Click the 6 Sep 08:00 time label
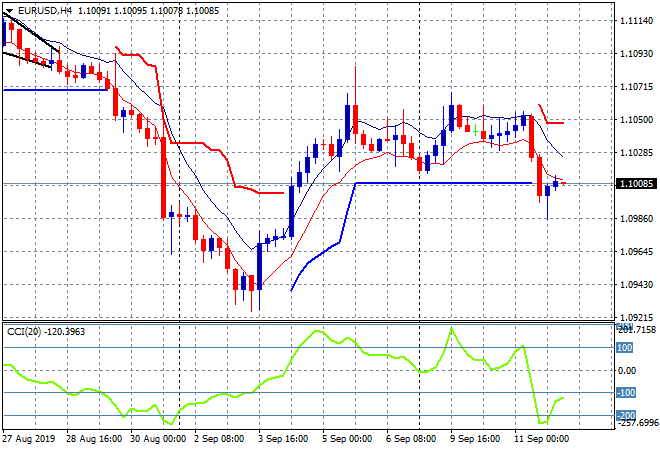 (411, 439)
